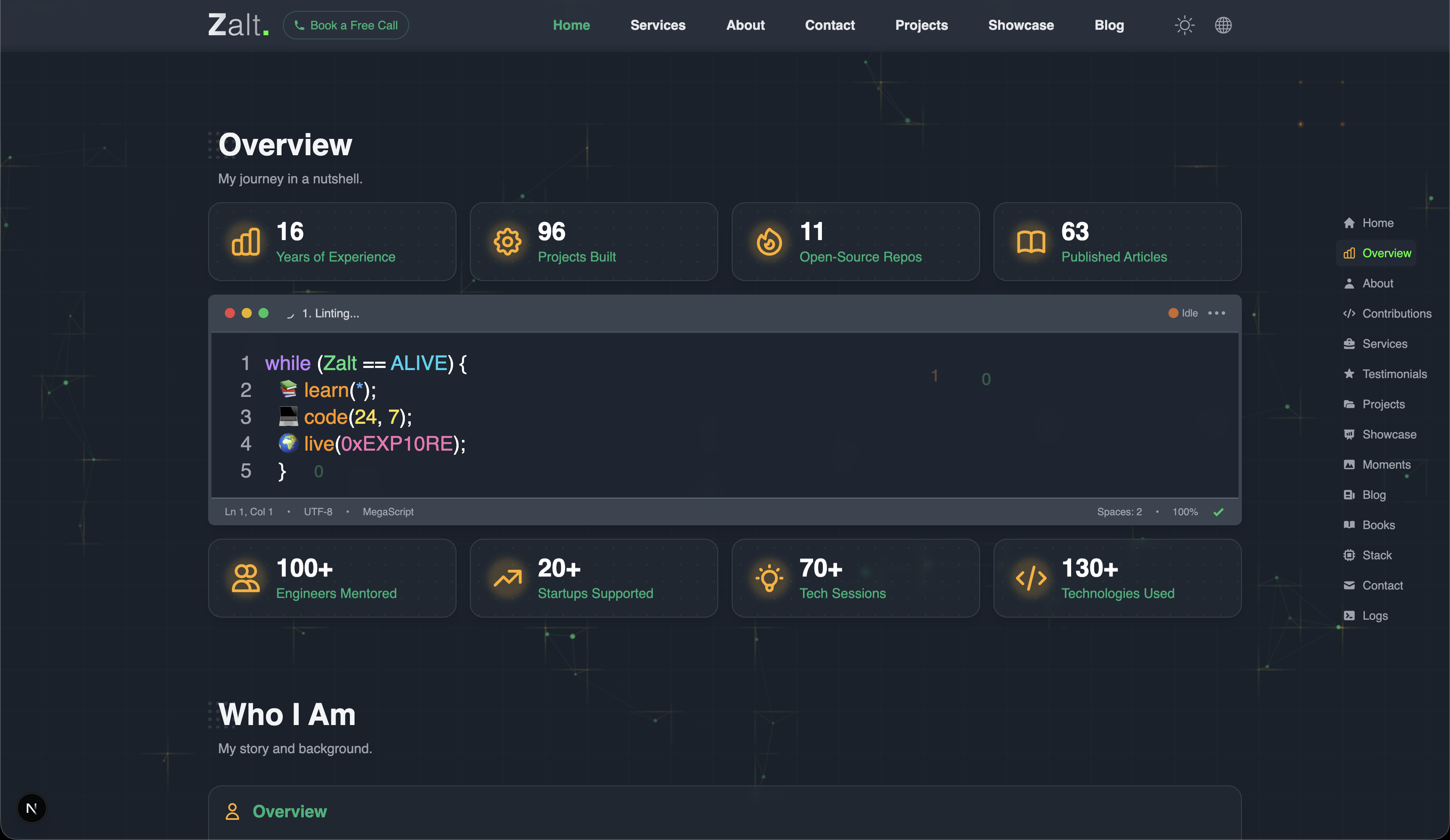Screen dimensions: 1450x840
Task: Open the Logs section via its sidebar icon
Action: tap(1350, 615)
